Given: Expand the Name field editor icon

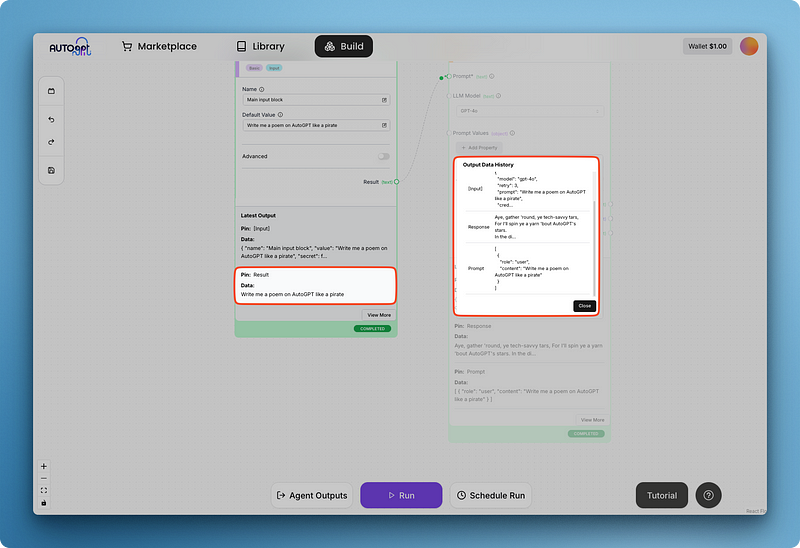Looking at the screenshot, I should [384, 100].
